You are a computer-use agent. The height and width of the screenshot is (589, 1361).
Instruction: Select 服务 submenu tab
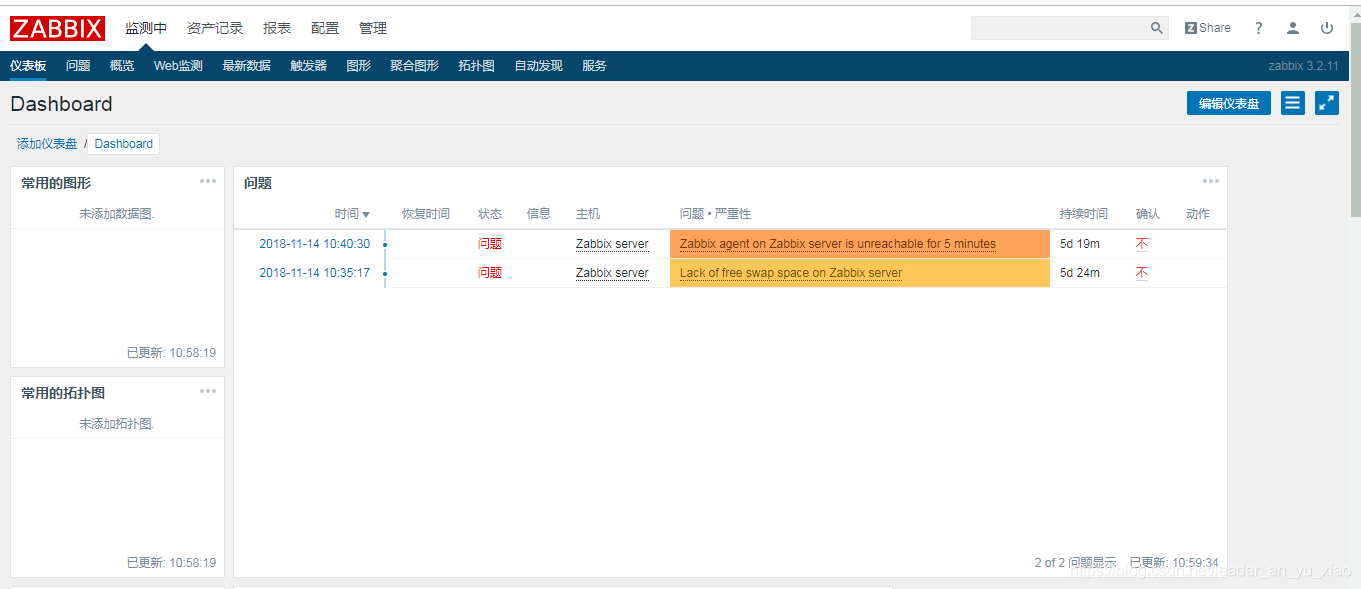(x=594, y=66)
